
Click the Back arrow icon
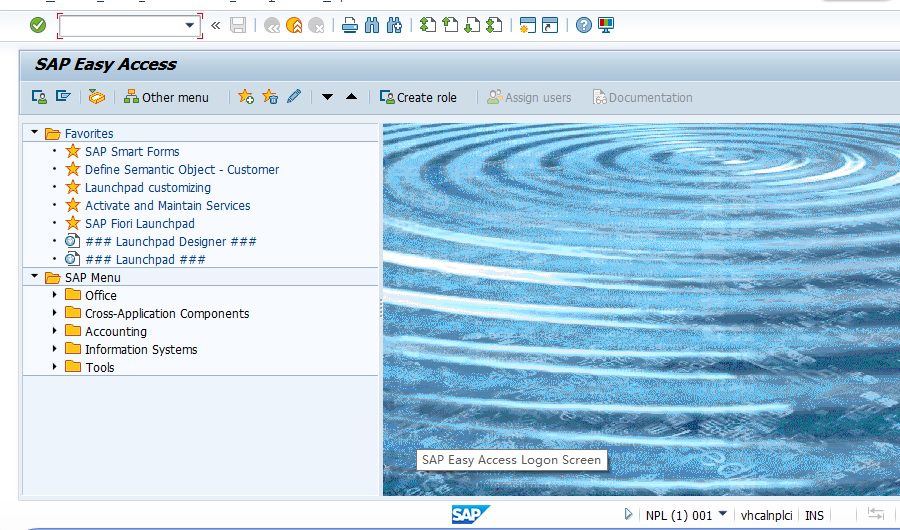(x=271, y=25)
